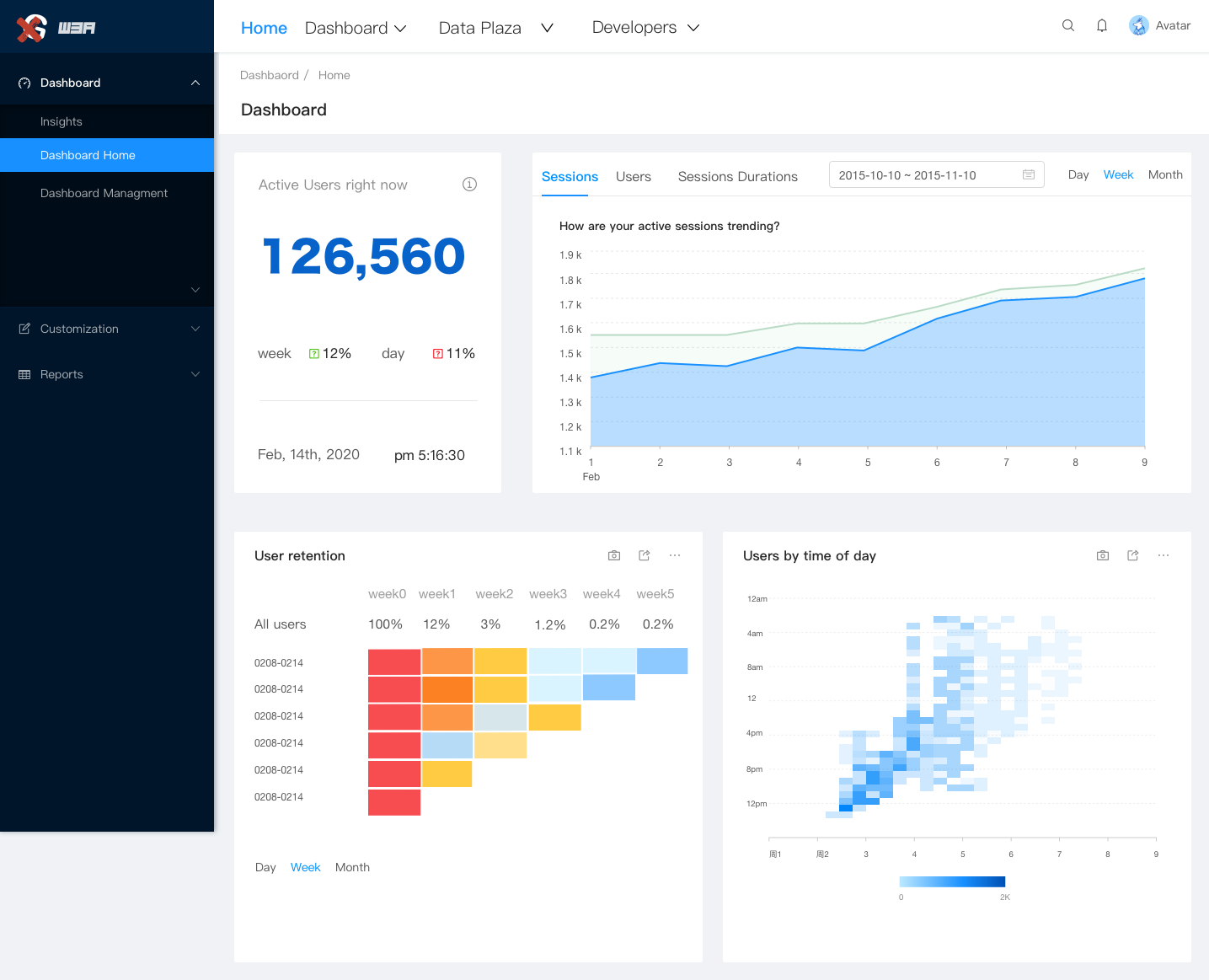Click the date range input field

pyautogui.click(x=937, y=174)
